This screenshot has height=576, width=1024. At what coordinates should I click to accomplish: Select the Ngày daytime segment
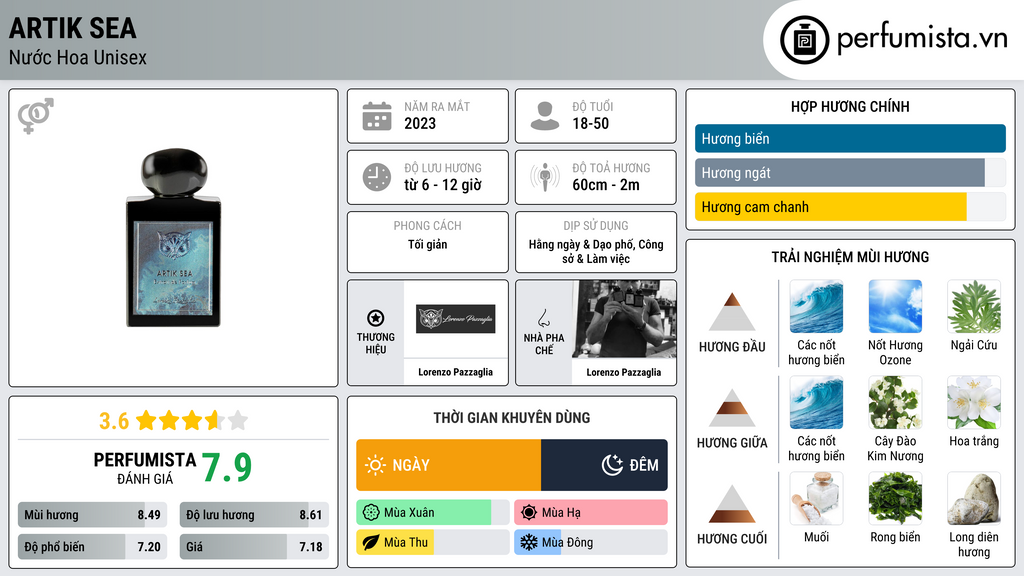click(x=449, y=465)
